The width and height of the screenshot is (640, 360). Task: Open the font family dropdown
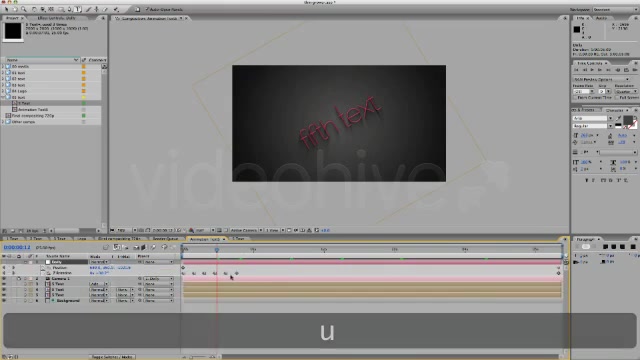(x=593, y=118)
